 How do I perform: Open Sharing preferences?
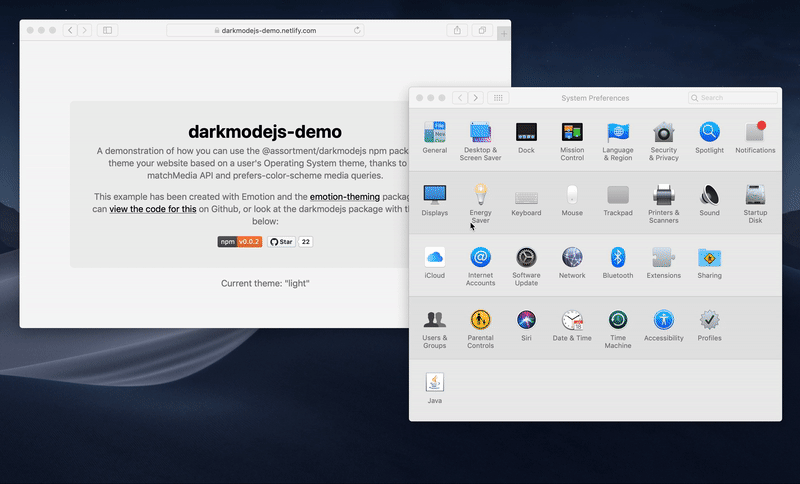click(x=709, y=263)
